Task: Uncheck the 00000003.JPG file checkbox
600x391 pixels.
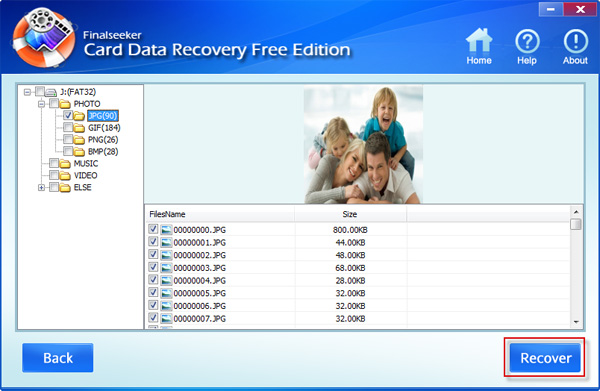Action: (153, 267)
